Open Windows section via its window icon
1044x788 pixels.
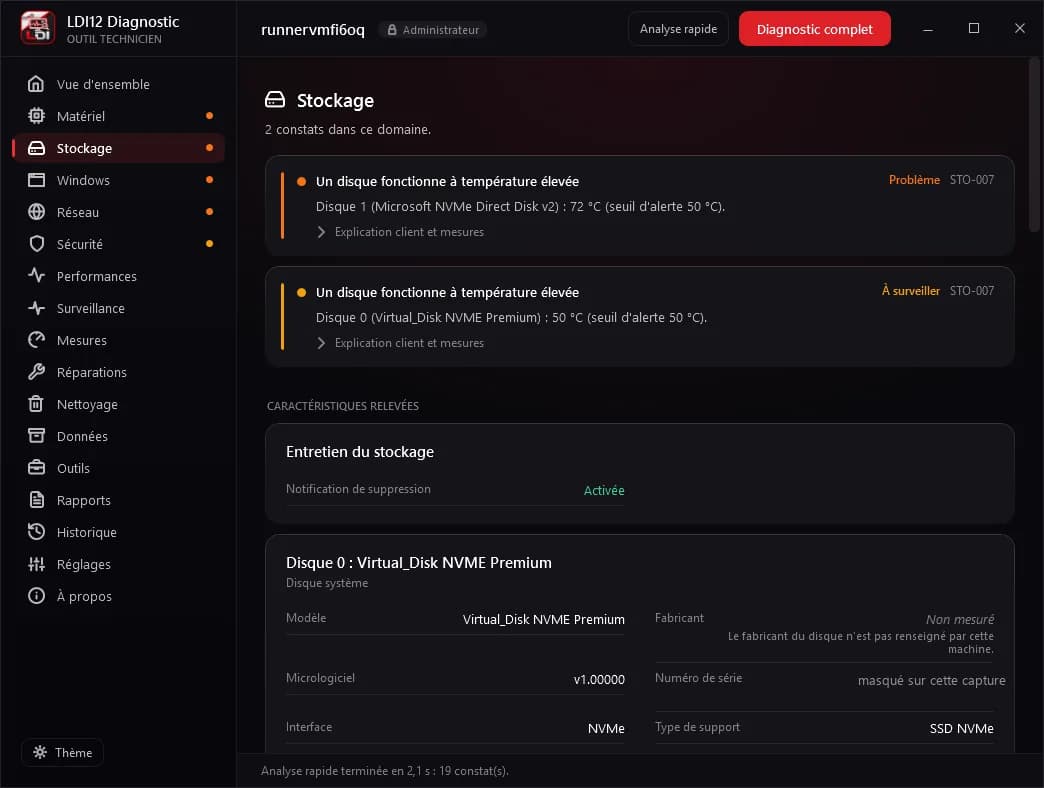point(37,180)
